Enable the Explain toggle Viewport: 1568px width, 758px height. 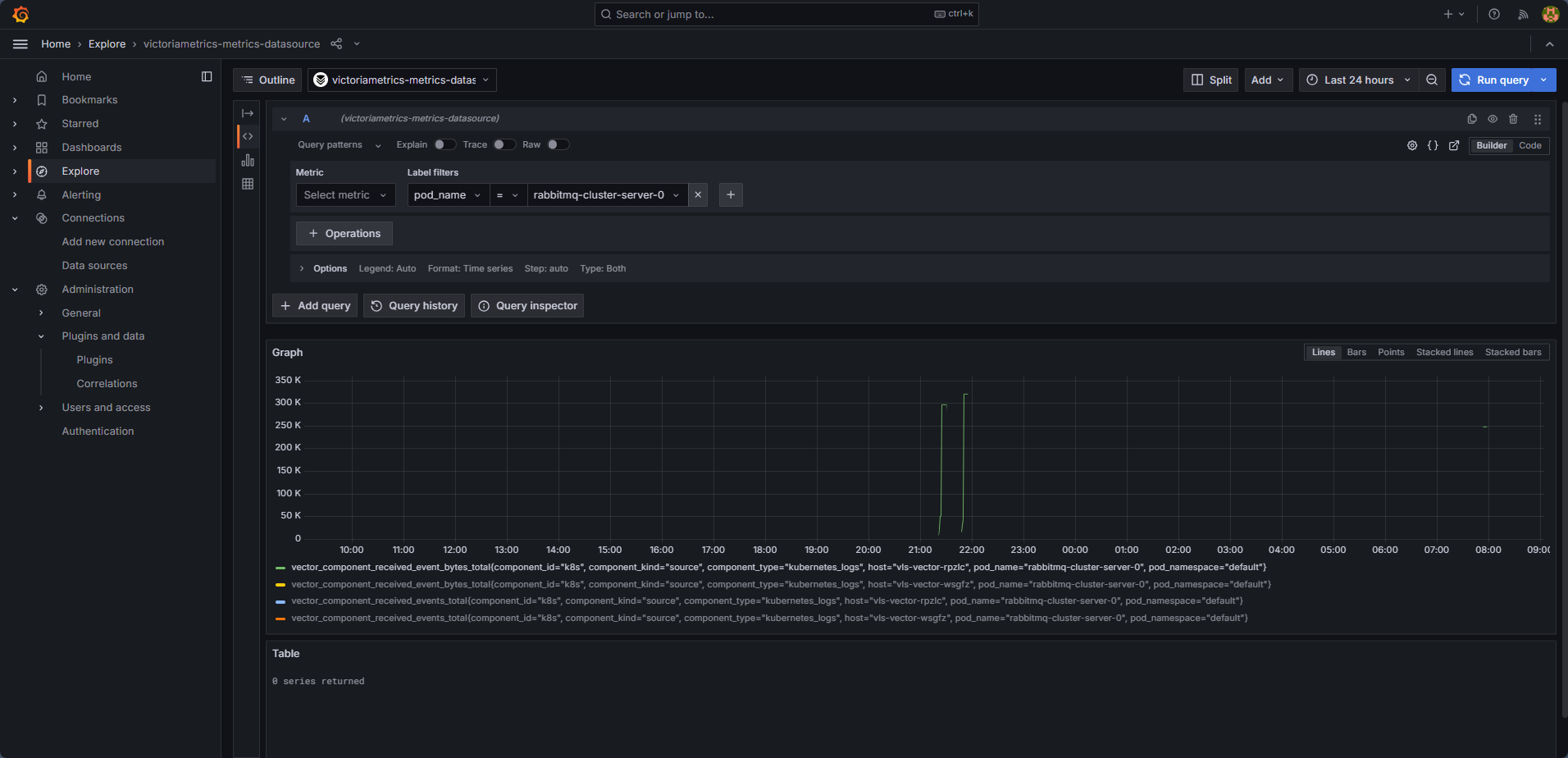click(x=446, y=144)
